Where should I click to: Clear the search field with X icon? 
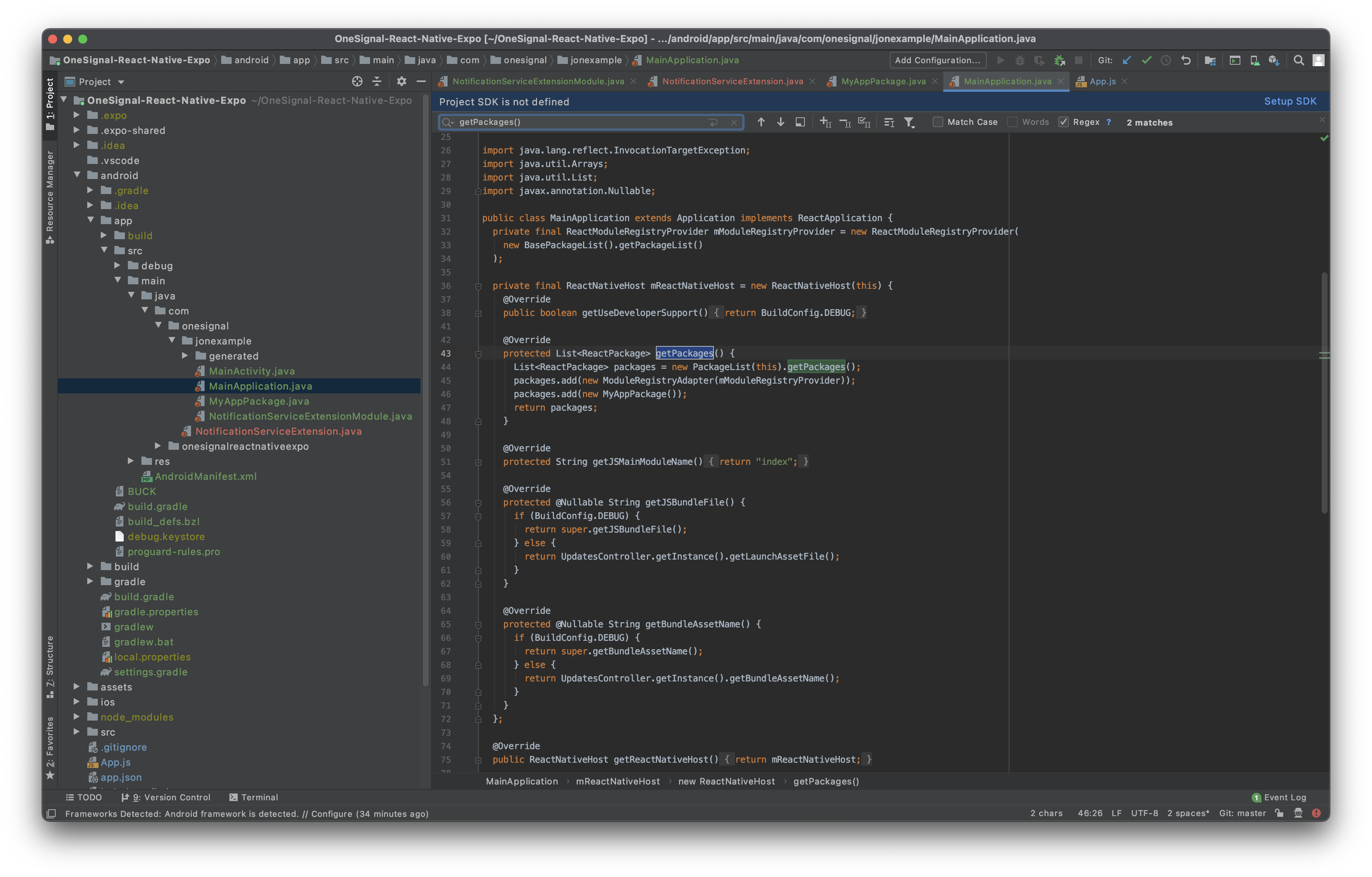735,122
